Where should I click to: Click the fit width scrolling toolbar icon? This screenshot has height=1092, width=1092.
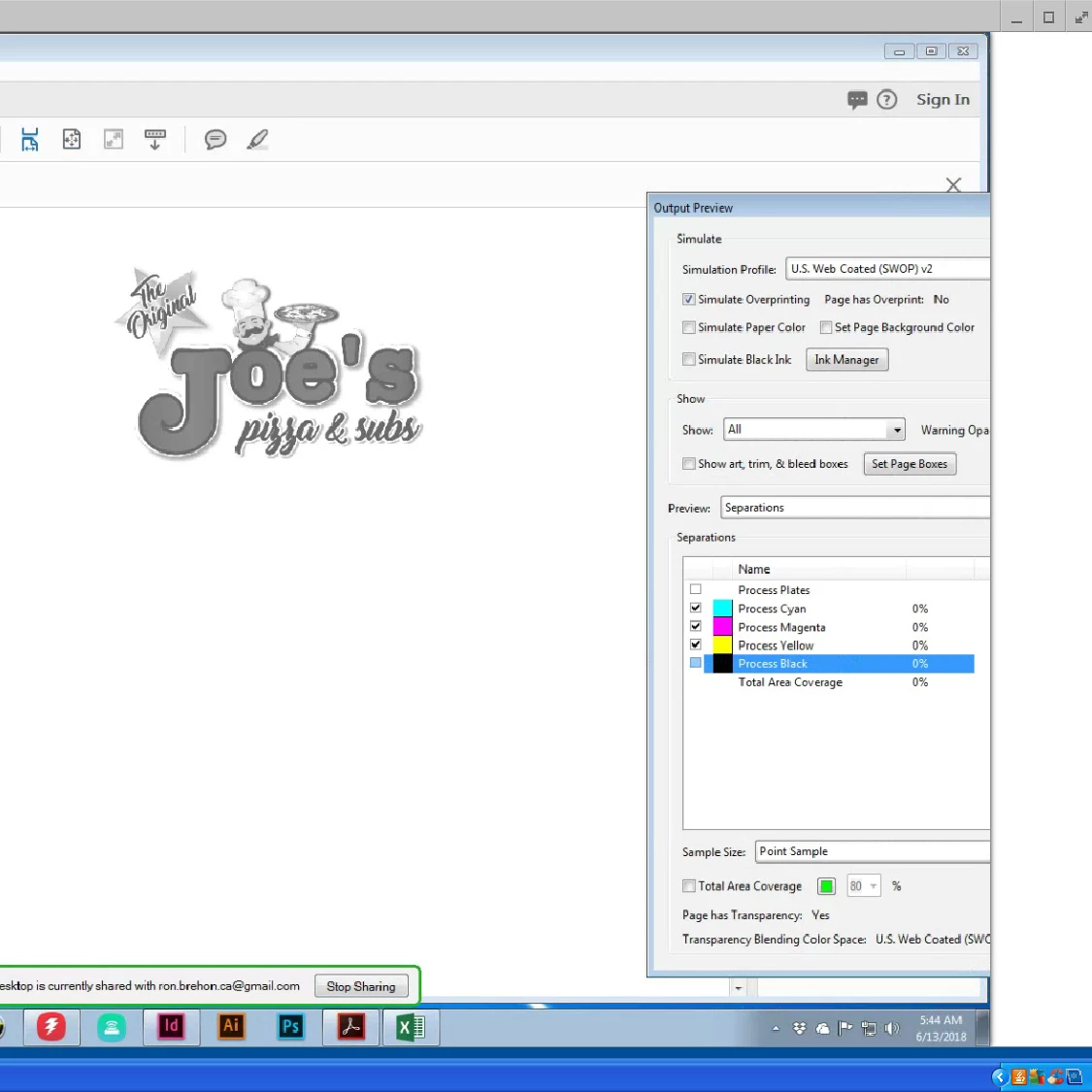pyautogui.click(x=29, y=139)
